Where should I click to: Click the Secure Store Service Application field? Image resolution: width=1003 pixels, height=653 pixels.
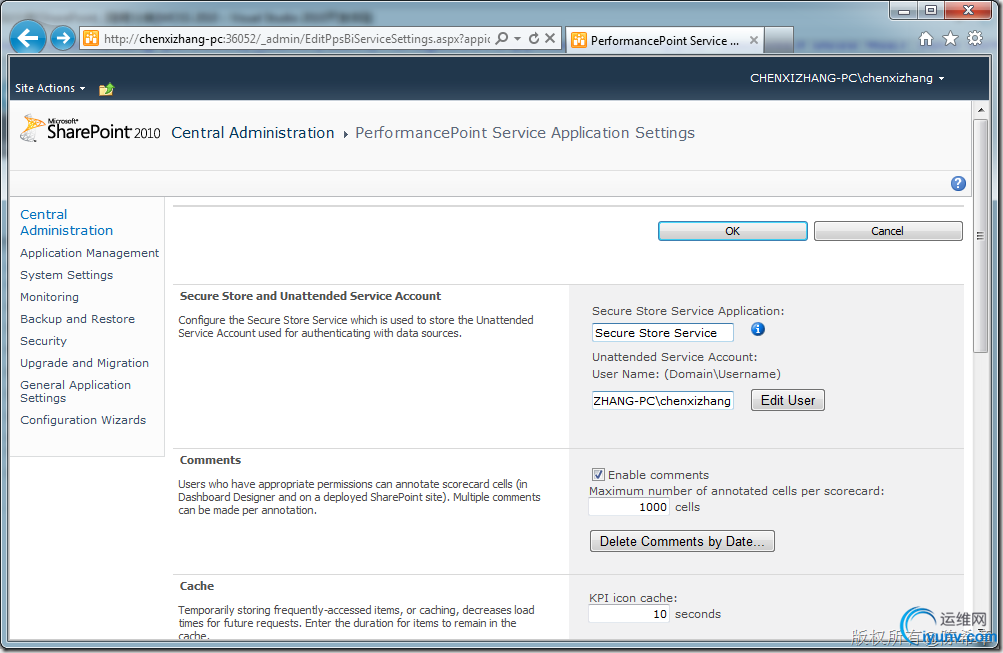(662, 333)
